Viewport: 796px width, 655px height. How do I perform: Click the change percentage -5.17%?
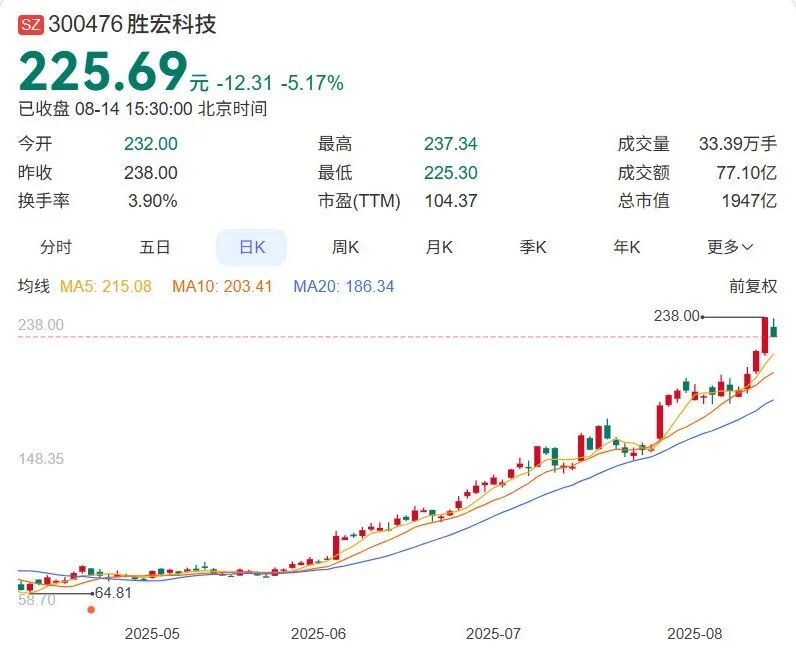(x=312, y=83)
